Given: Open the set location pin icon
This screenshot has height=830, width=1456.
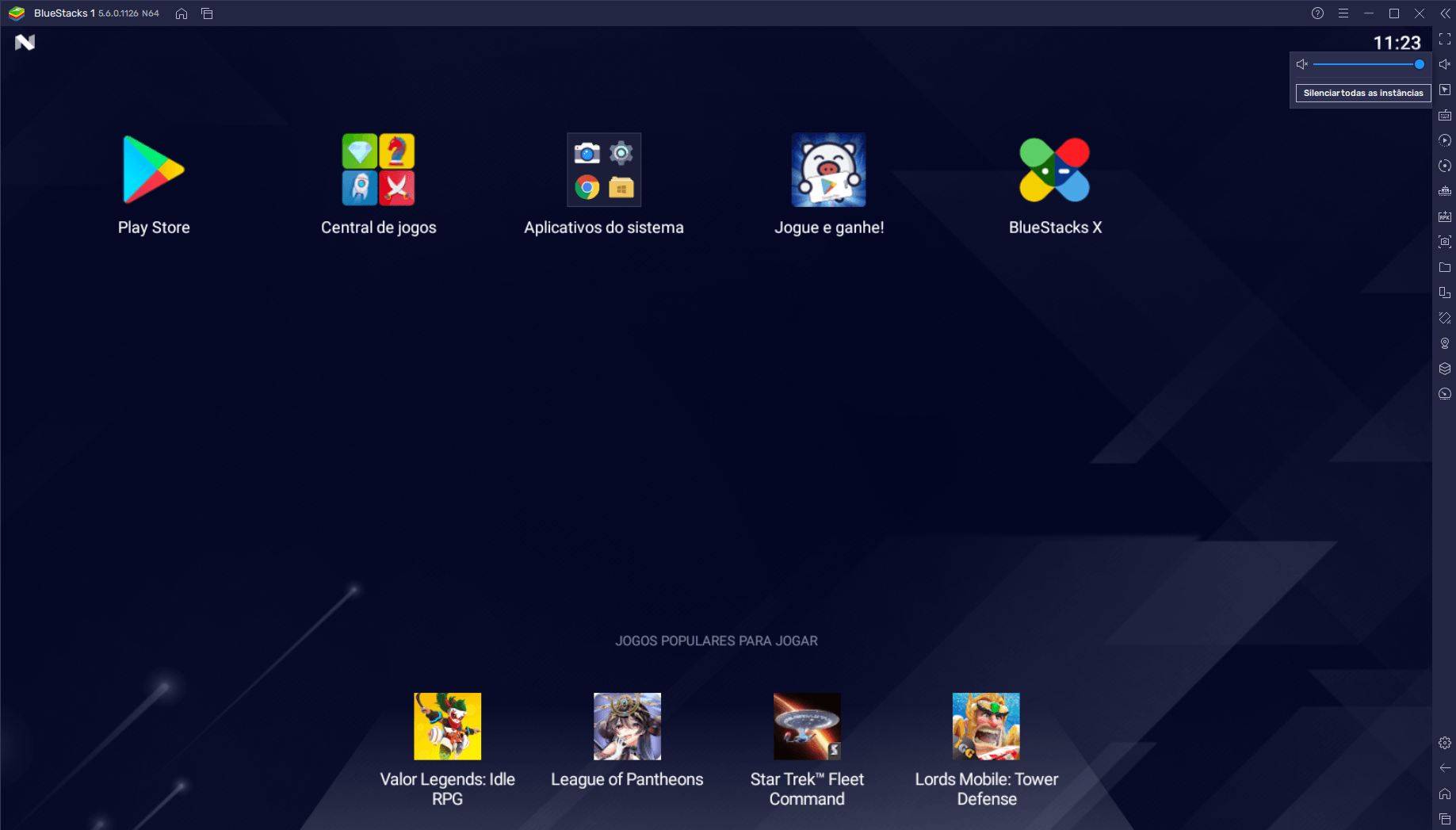Looking at the screenshot, I should [1445, 343].
